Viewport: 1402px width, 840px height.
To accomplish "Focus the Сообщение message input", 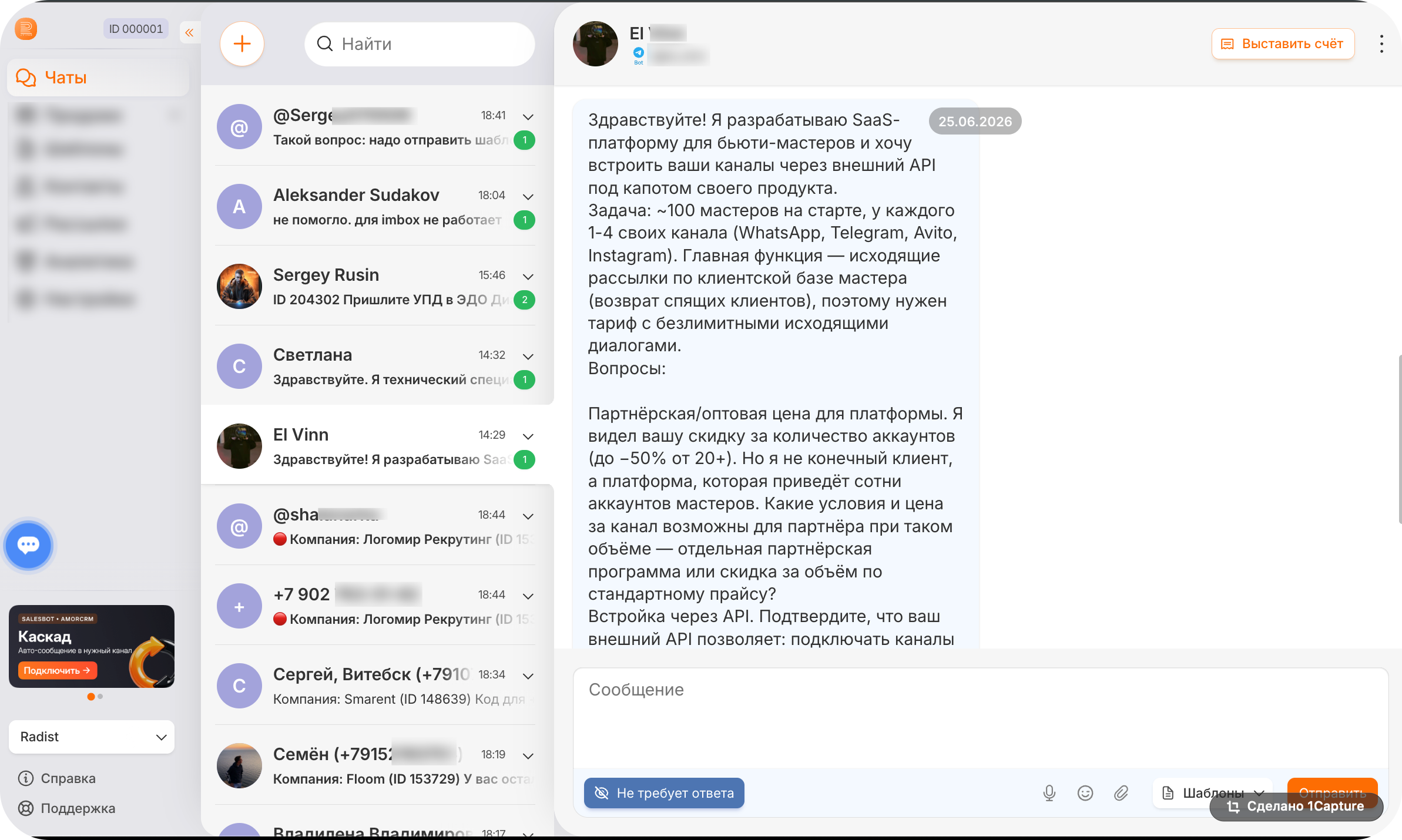I will (x=980, y=717).
